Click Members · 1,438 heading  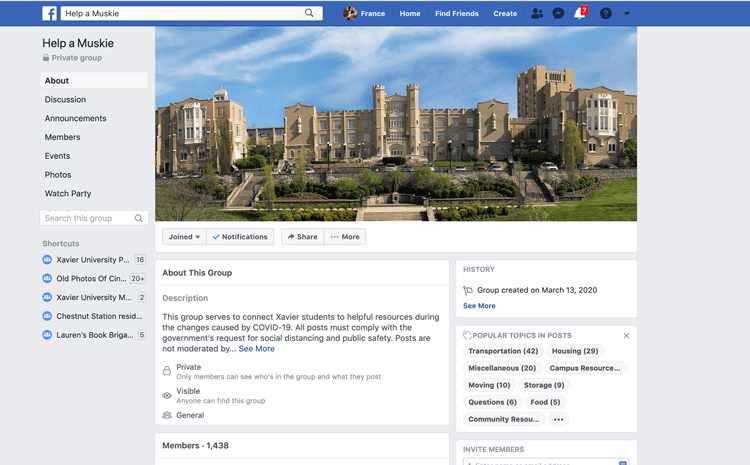coord(196,445)
